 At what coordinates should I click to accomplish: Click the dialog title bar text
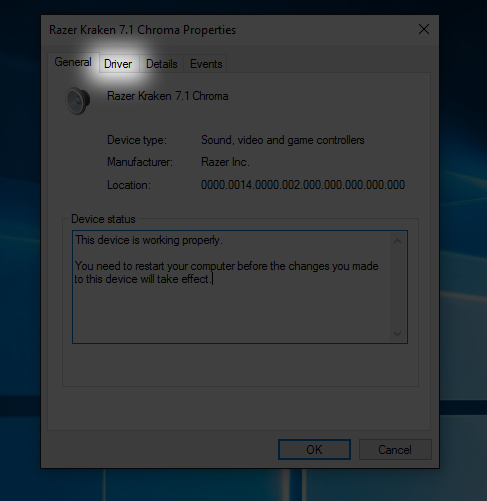pos(143,30)
